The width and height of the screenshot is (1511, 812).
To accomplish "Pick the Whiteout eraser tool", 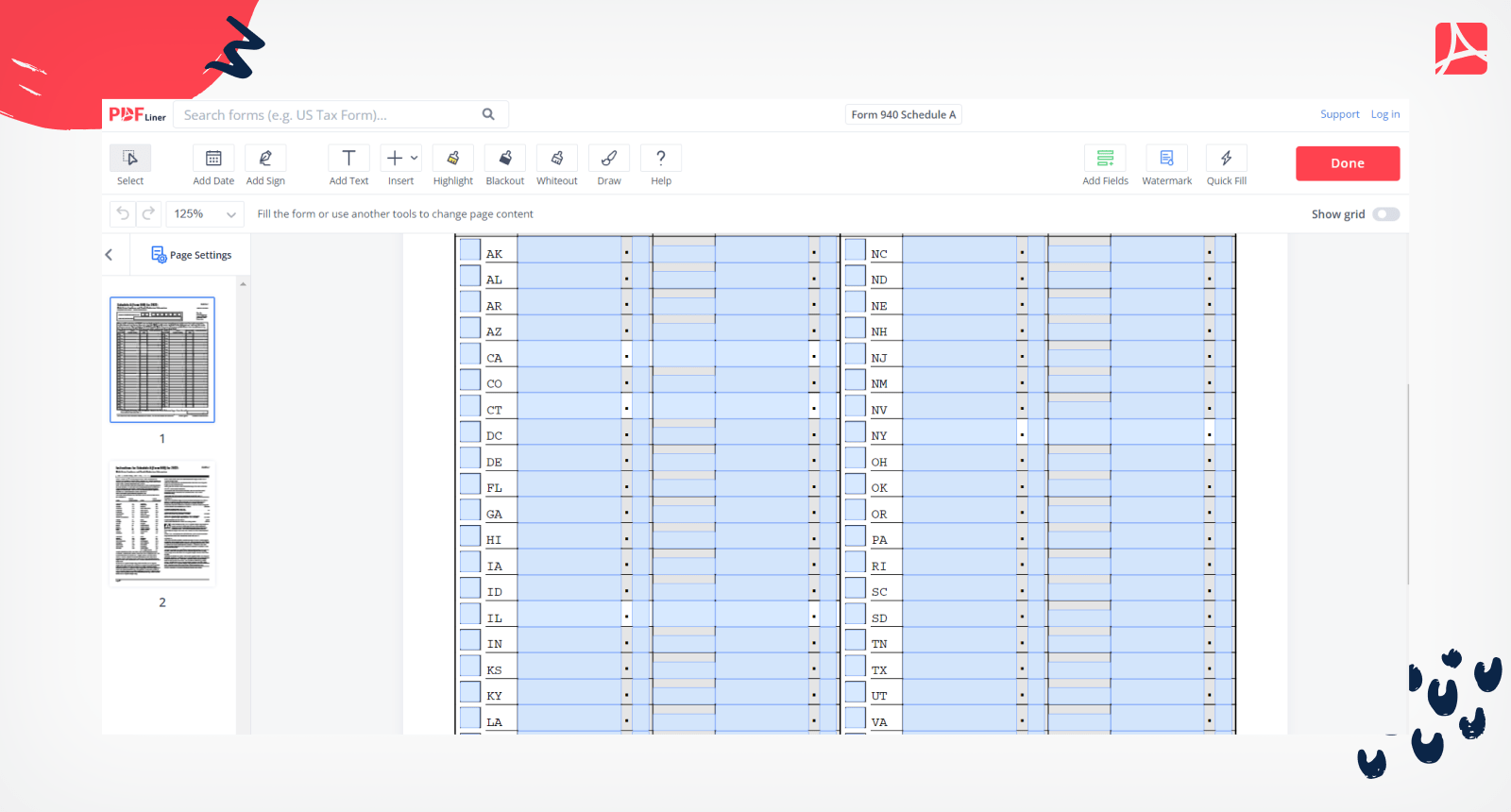I will tap(557, 159).
